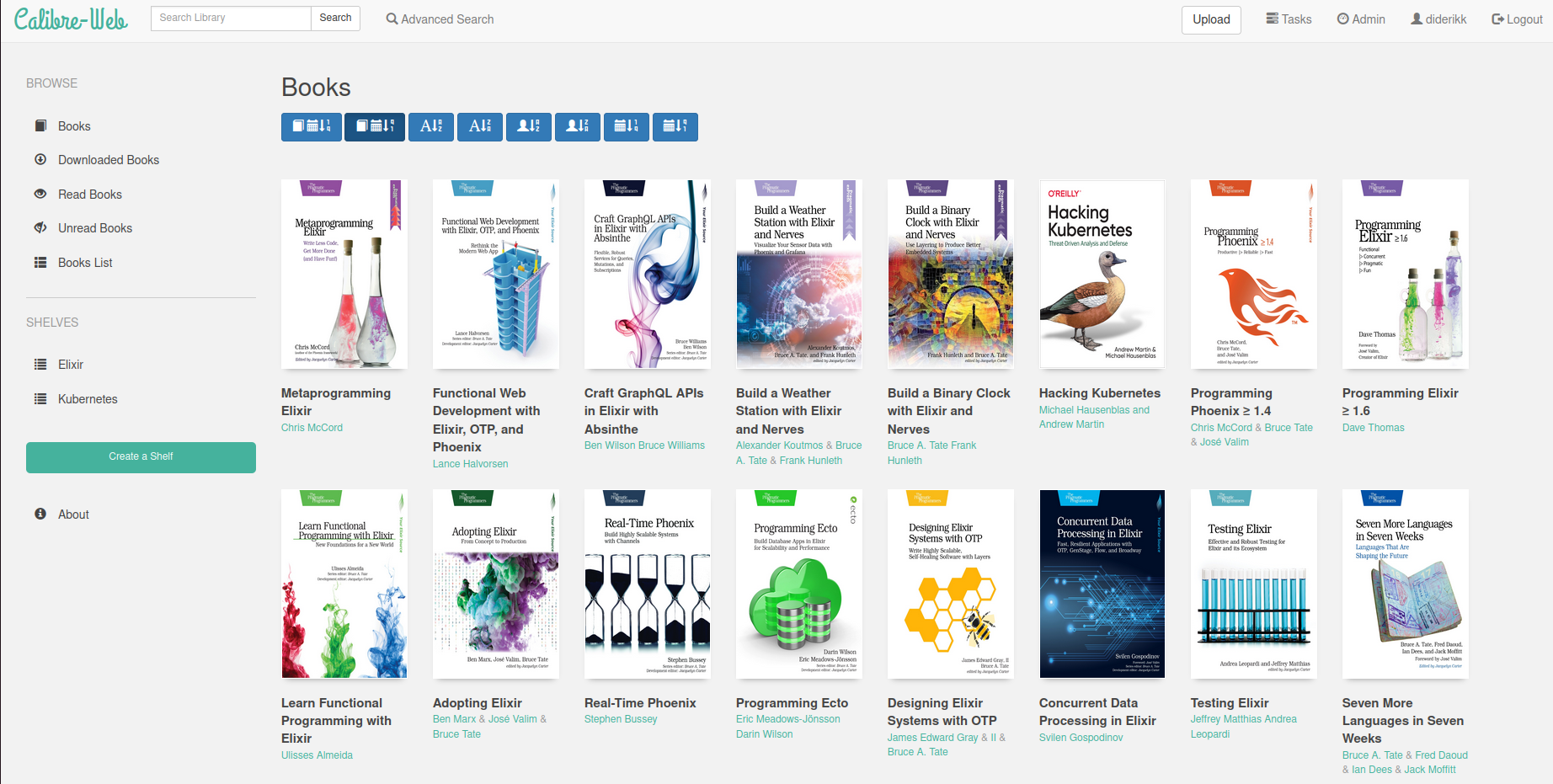
Task: Click the Calibre-Web logo
Action: pyautogui.click(x=71, y=19)
